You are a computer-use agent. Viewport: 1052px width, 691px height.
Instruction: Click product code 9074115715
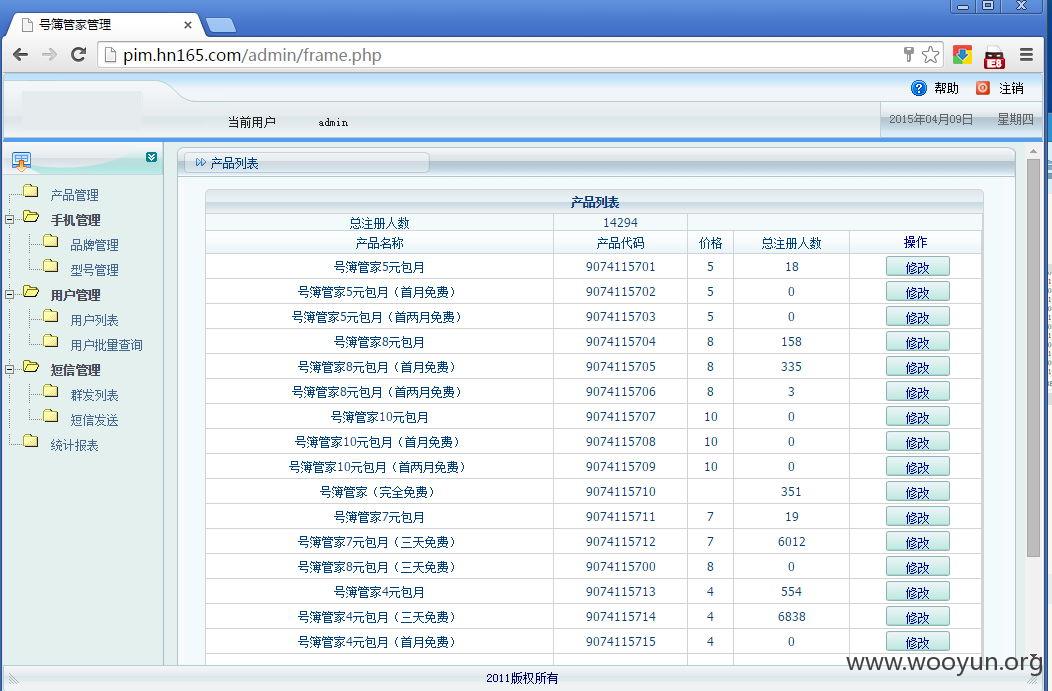click(621, 642)
